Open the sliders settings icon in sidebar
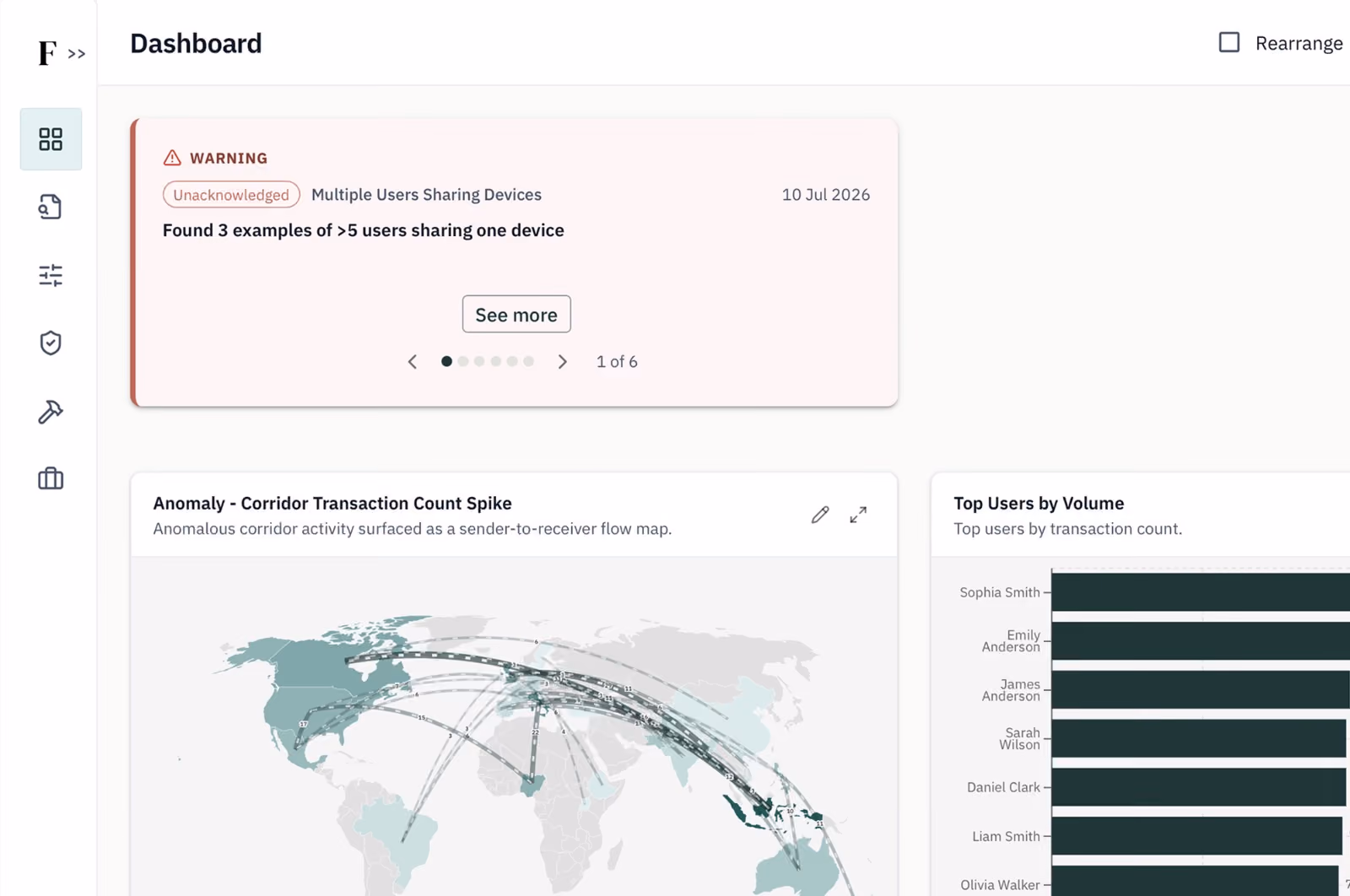 tap(51, 275)
